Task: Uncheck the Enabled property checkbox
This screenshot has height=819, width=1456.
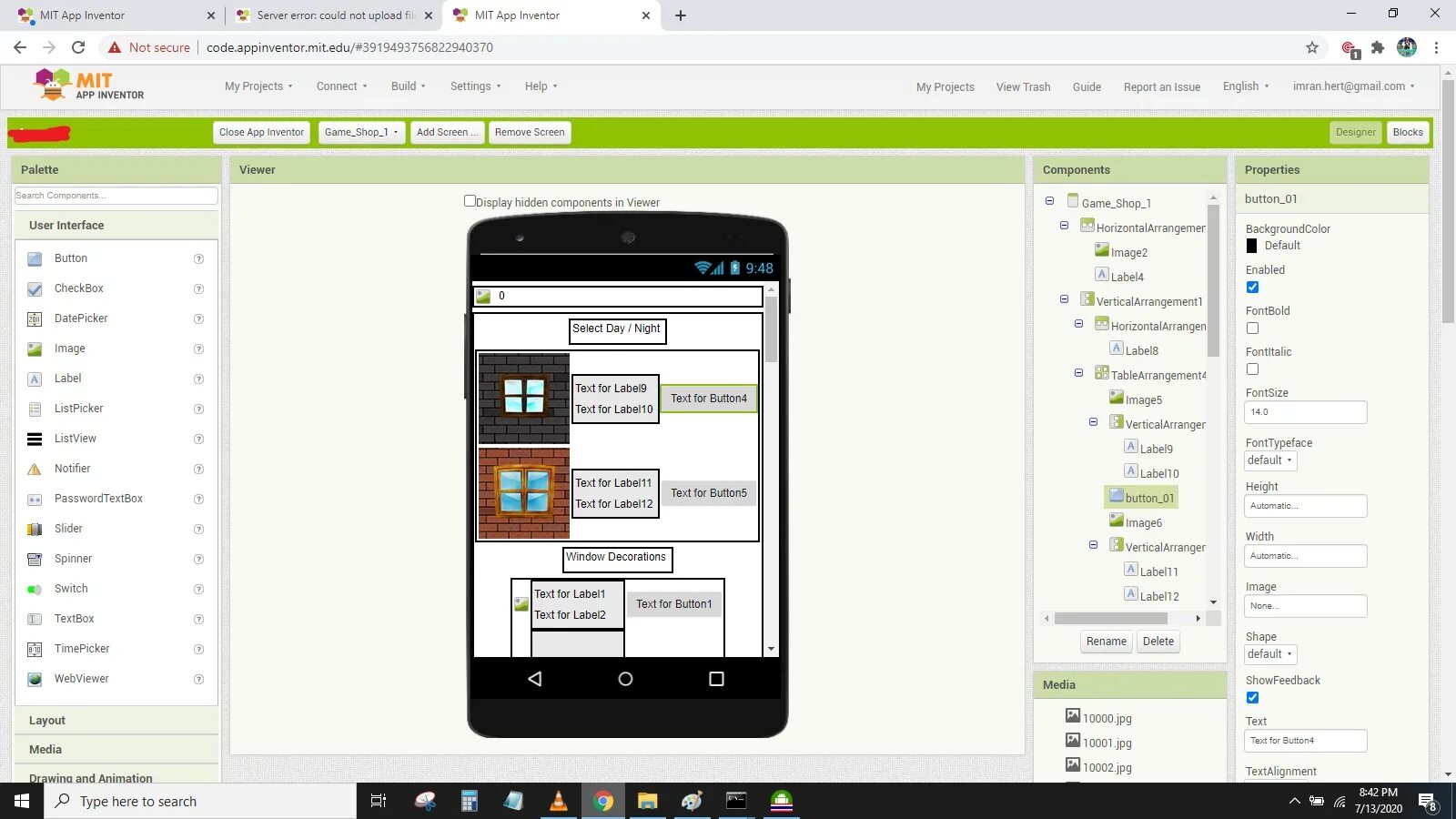Action: point(1253,287)
